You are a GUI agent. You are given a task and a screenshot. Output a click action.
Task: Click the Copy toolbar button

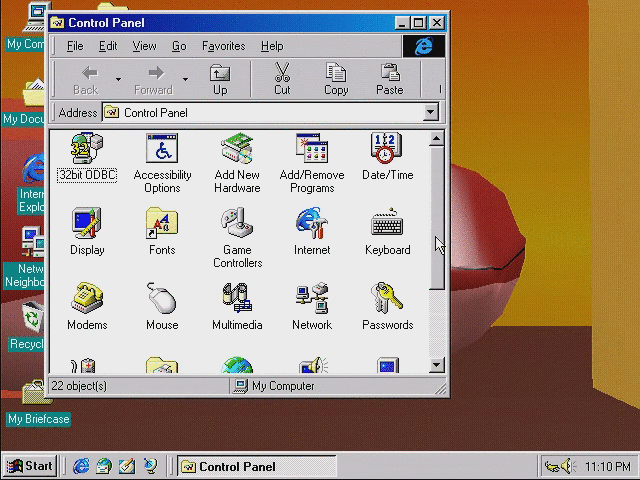(336, 79)
